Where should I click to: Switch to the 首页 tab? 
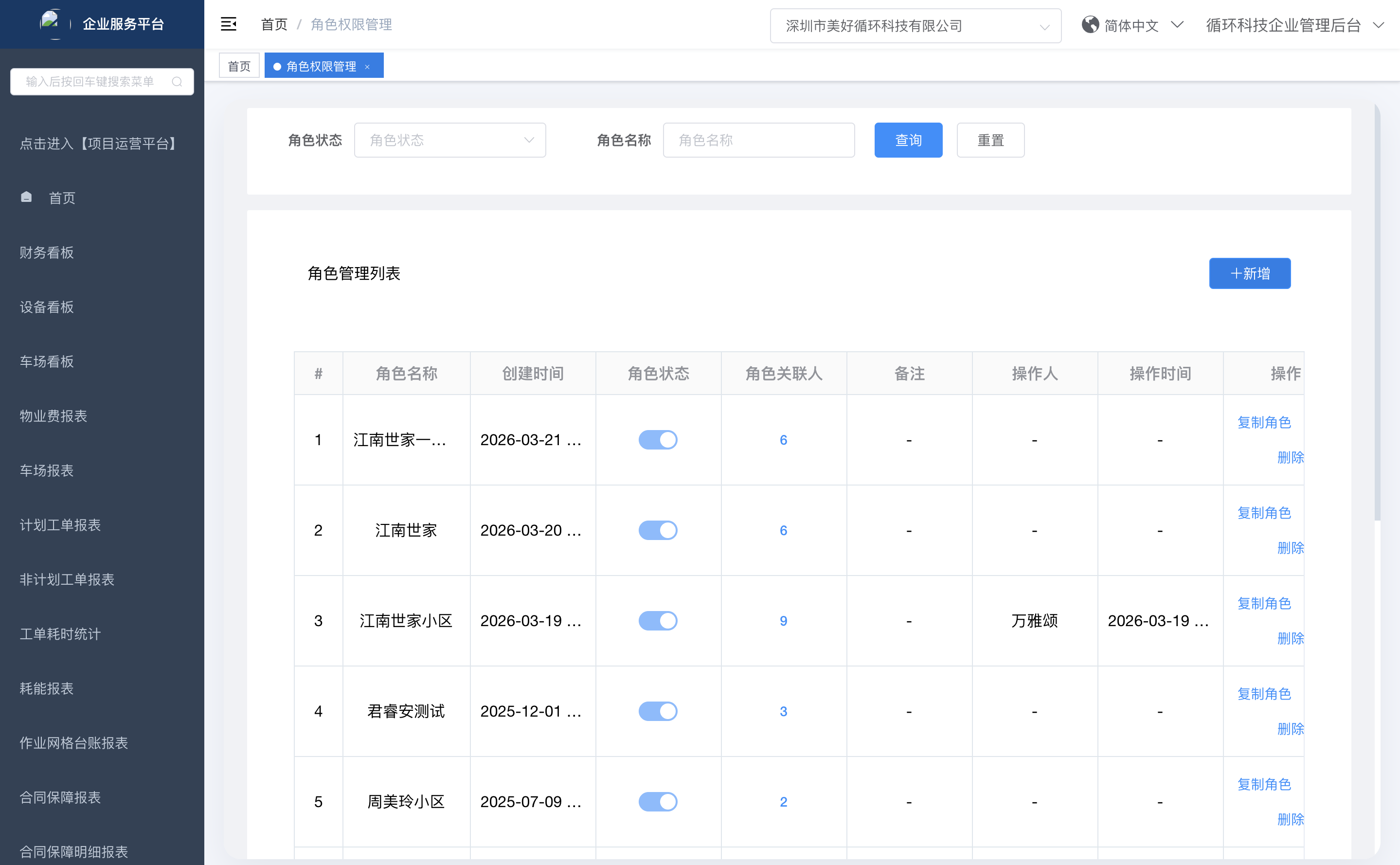pos(239,66)
